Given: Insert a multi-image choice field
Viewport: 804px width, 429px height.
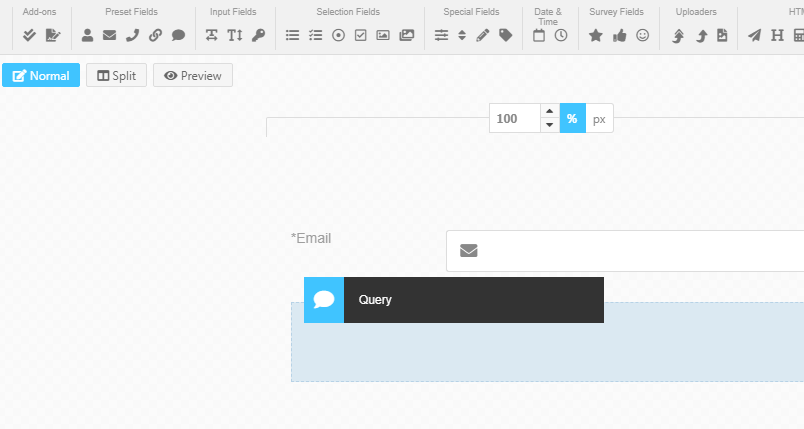Looking at the screenshot, I should 407,35.
